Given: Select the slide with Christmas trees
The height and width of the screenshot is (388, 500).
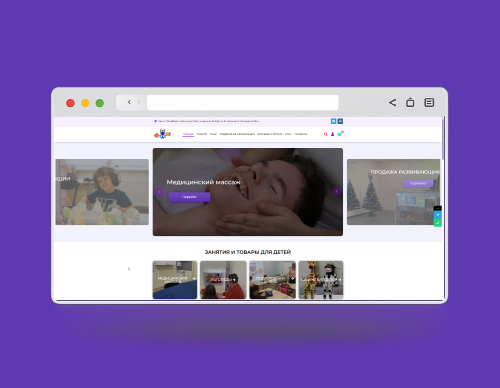Looking at the screenshot, I should [x=393, y=192].
